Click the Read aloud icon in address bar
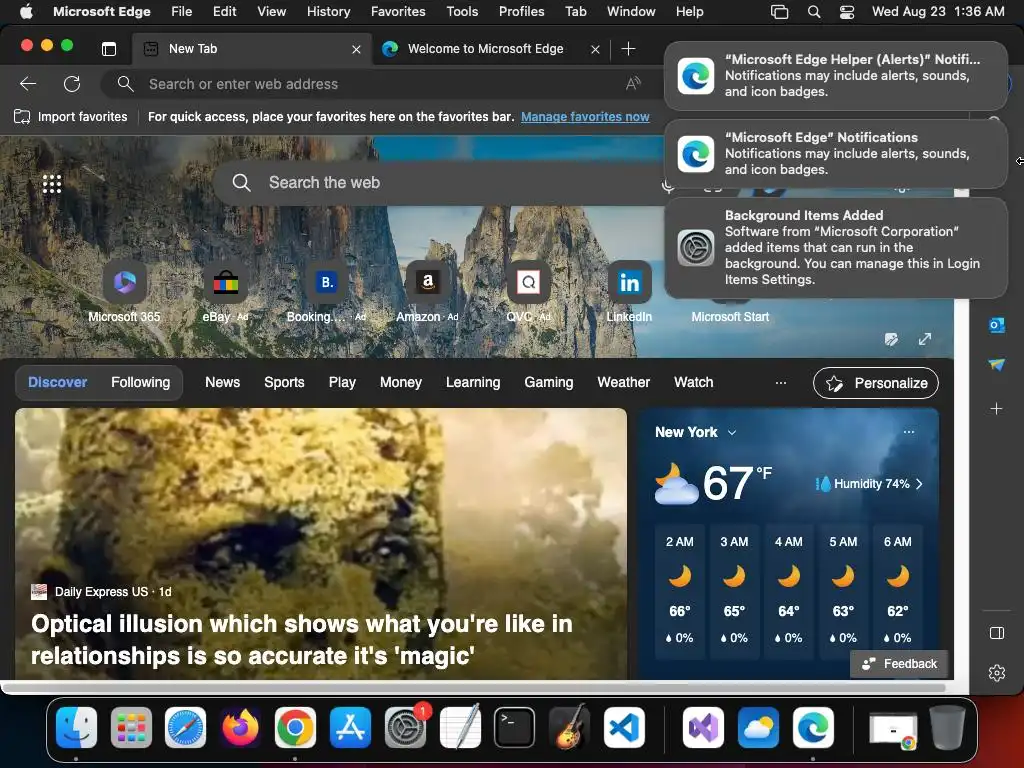The width and height of the screenshot is (1024, 768). (x=633, y=84)
